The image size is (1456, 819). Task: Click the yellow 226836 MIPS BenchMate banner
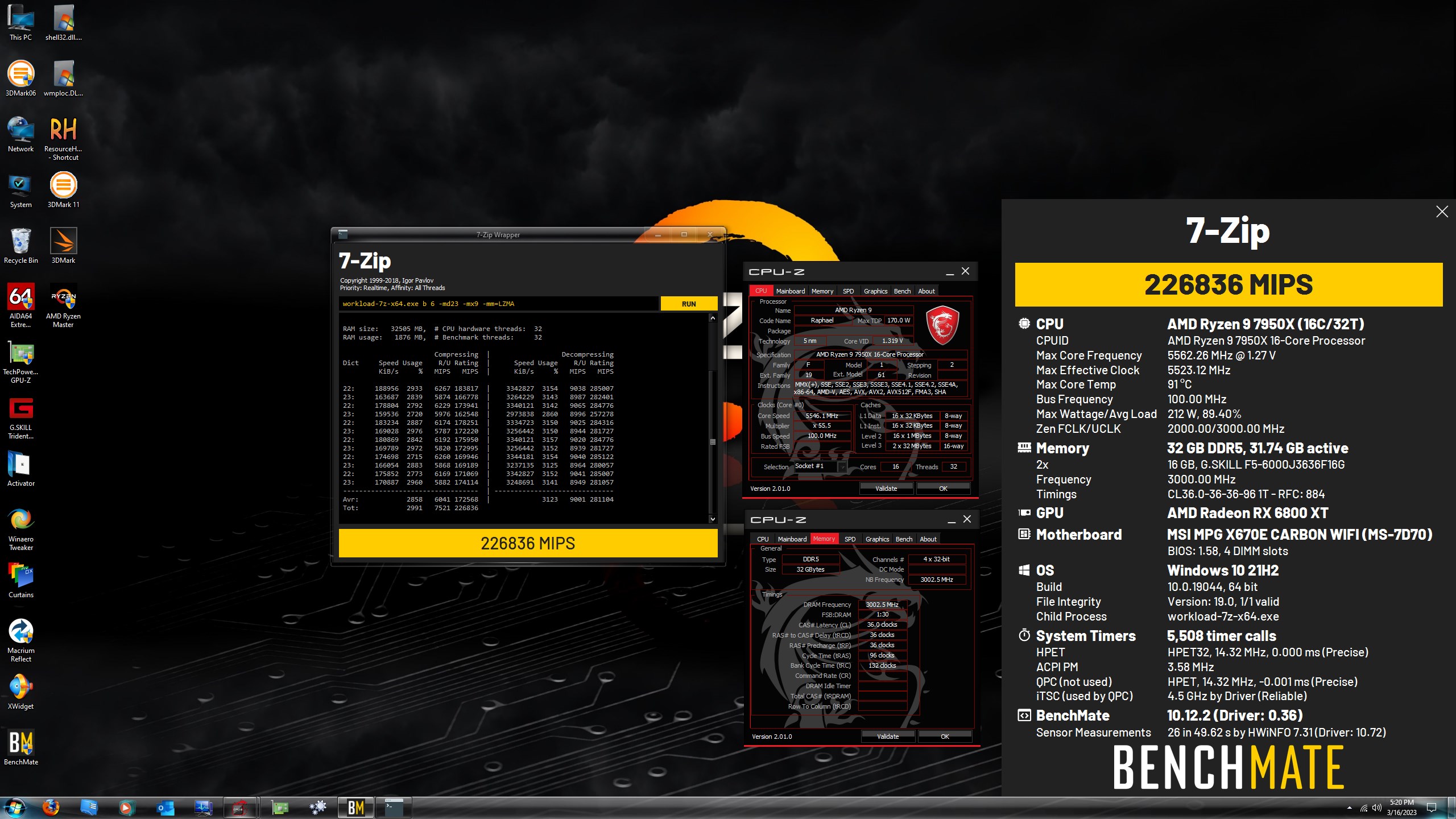pos(1228,285)
